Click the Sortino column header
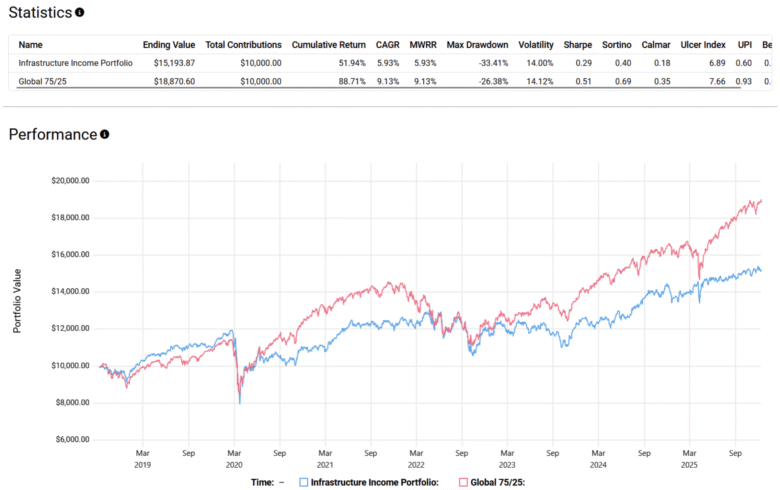Viewport: 780px width, 490px height. [x=618, y=45]
